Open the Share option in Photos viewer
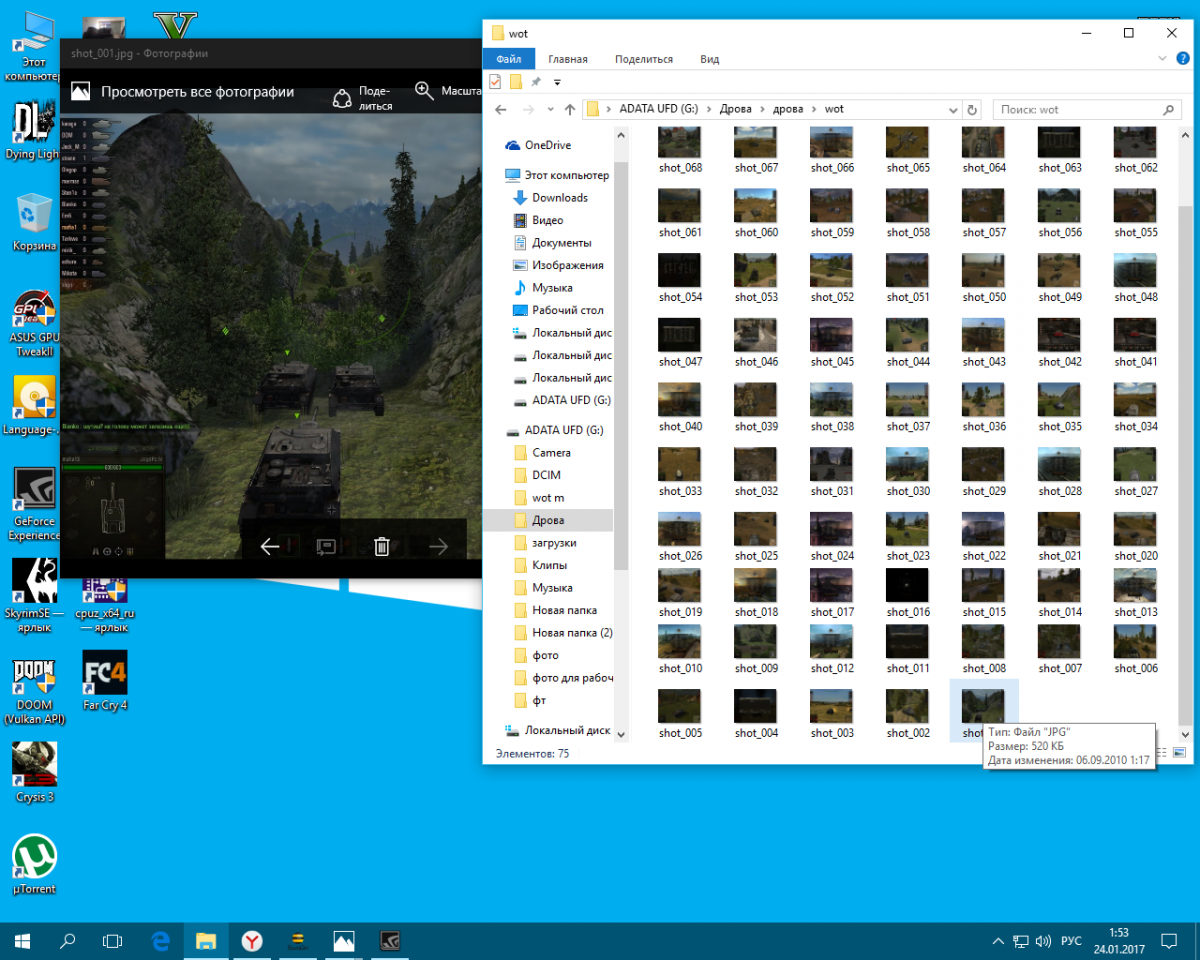The image size is (1200, 960). tap(361, 97)
